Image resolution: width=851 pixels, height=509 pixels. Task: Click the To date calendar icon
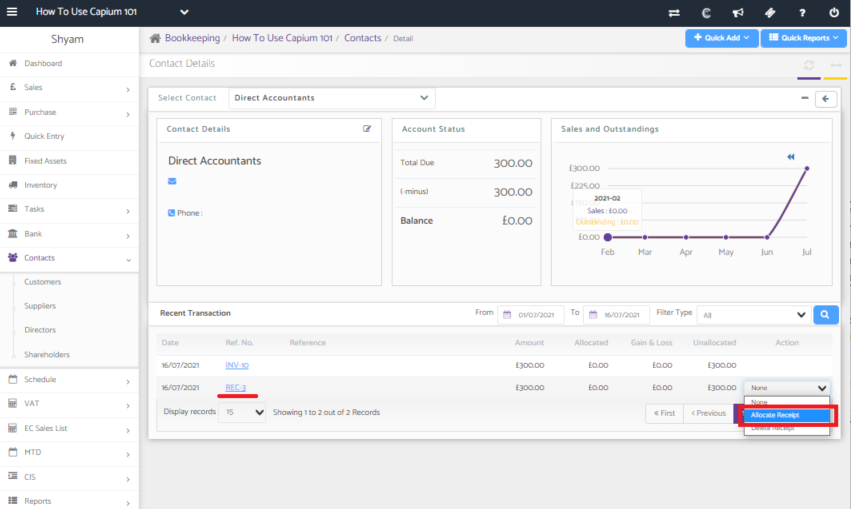tap(593, 315)
